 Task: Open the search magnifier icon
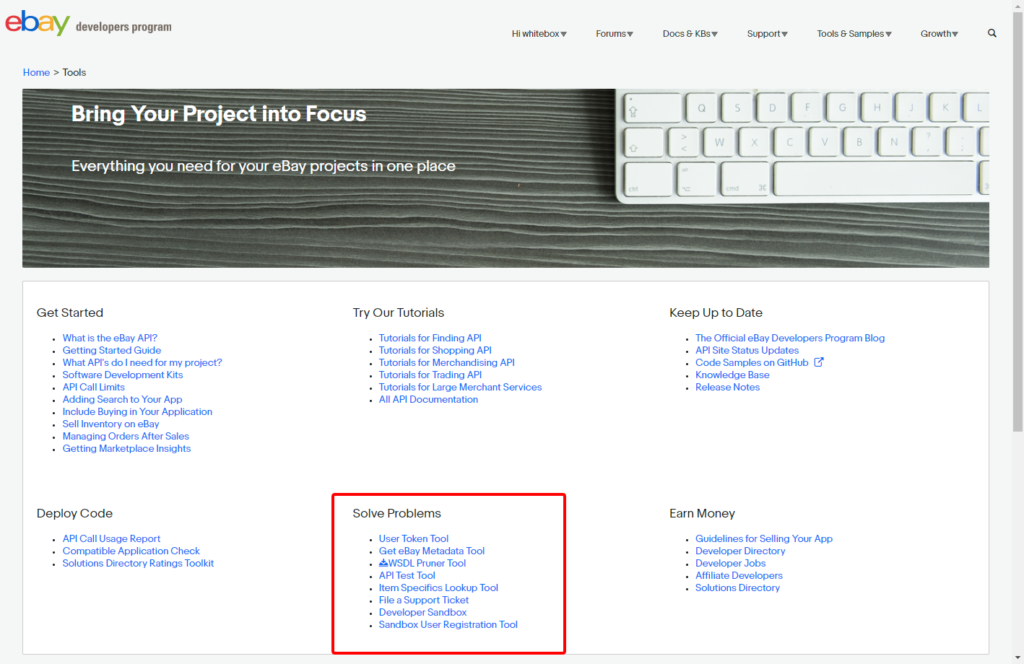pos(992,33)
